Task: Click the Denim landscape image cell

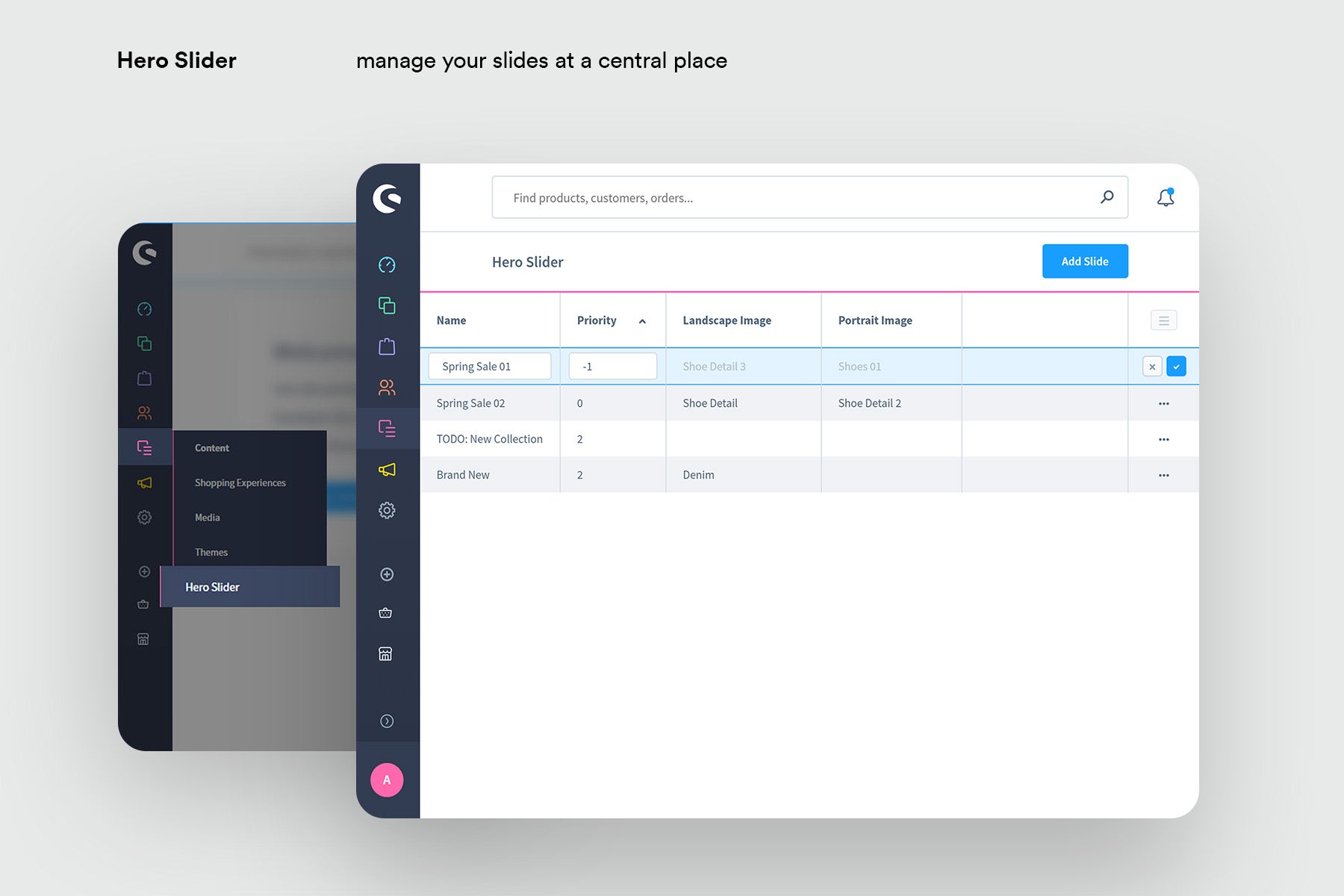Action: point(698,475)
